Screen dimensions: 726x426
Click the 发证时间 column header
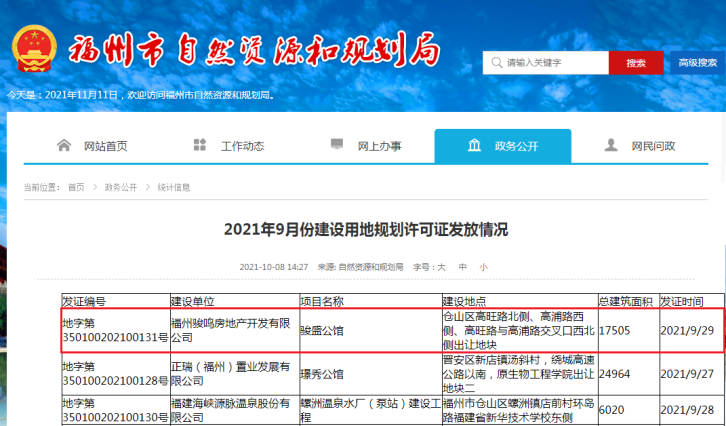(692, 301)
